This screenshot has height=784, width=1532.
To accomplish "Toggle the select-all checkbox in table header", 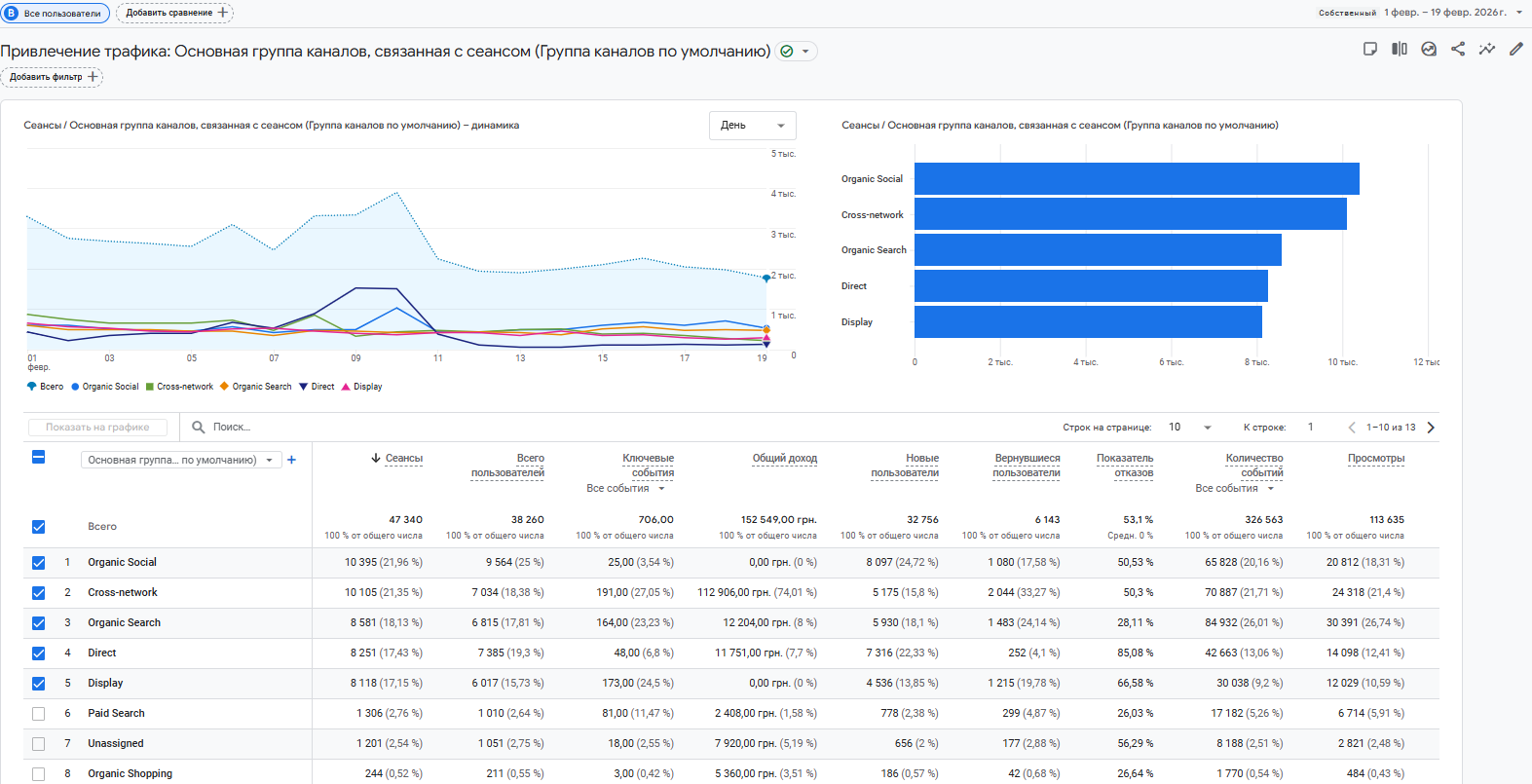I will click(x=39, y=457).
